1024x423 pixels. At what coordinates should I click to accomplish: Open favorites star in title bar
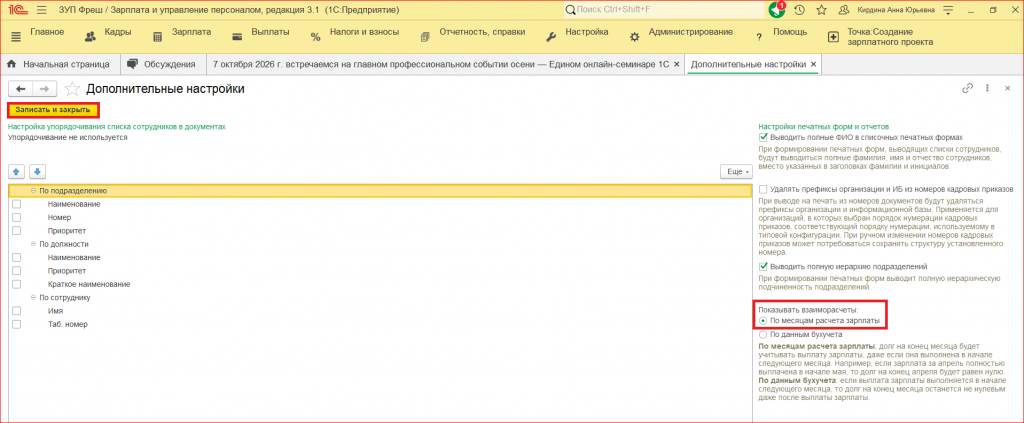(822, 10)
